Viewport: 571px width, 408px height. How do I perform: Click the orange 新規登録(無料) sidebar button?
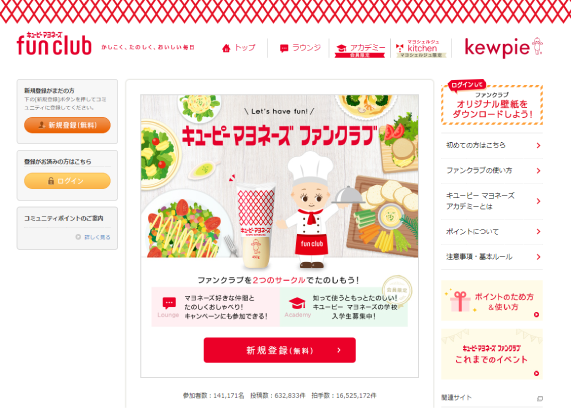coord(67,125)
